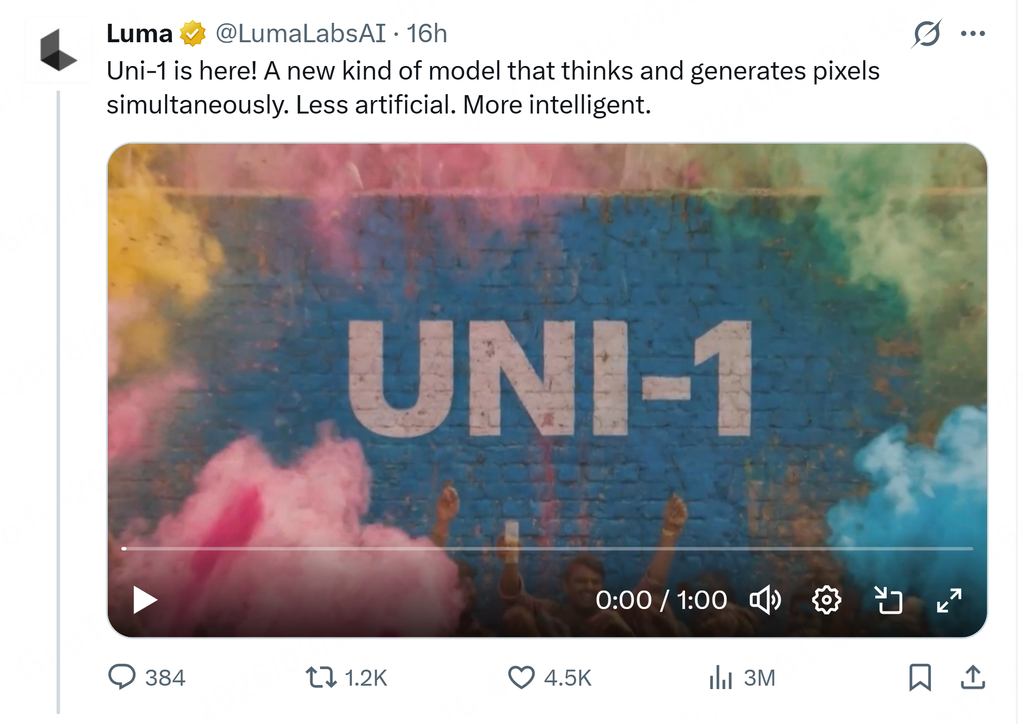The width and height of the screenshot is (1024, 724).
Task: Open the Luma profile avatar
Action: pyautogui.click(x=58, y=50)
